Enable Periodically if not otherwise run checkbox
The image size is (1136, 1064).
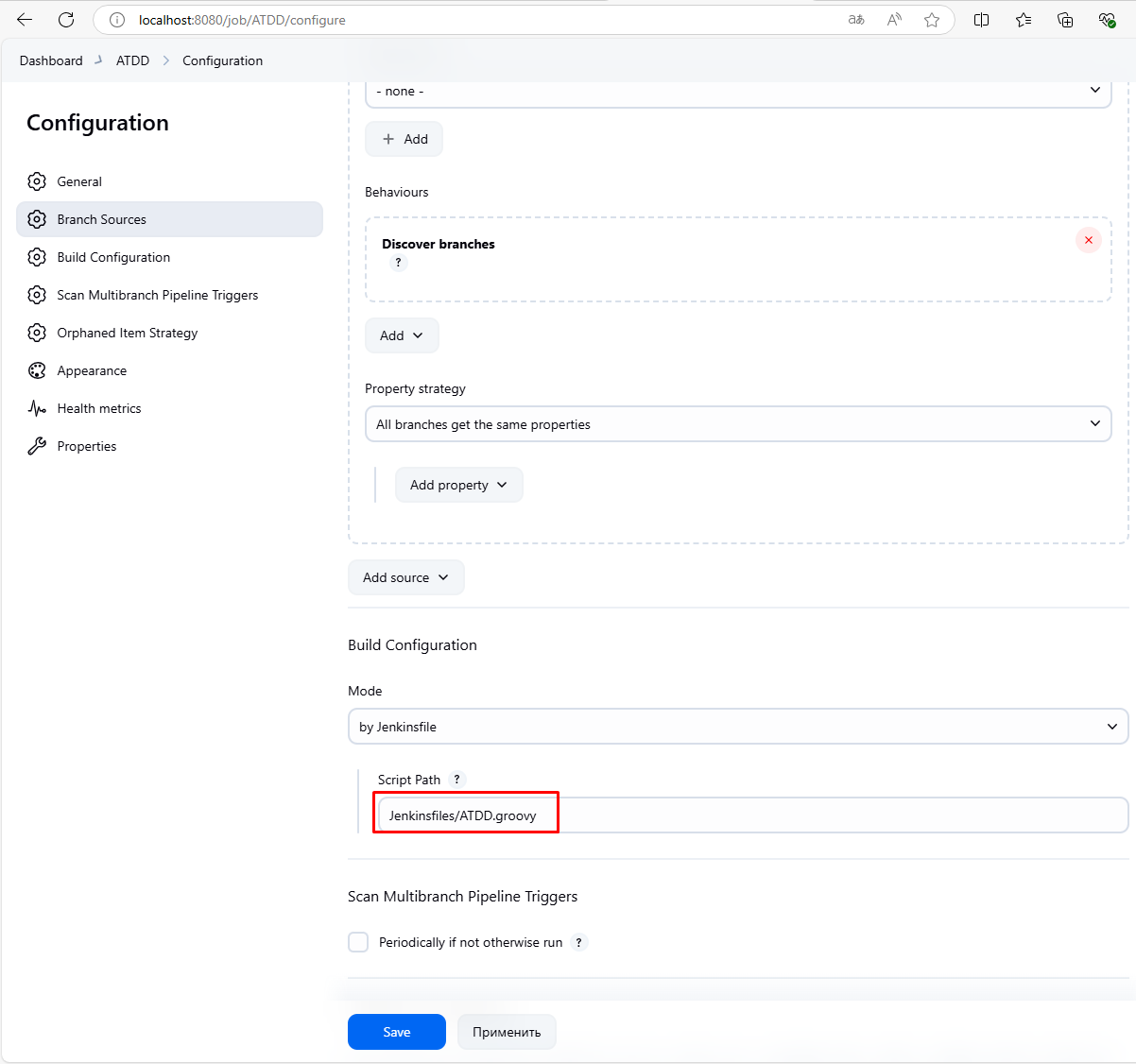coord(358,942)
